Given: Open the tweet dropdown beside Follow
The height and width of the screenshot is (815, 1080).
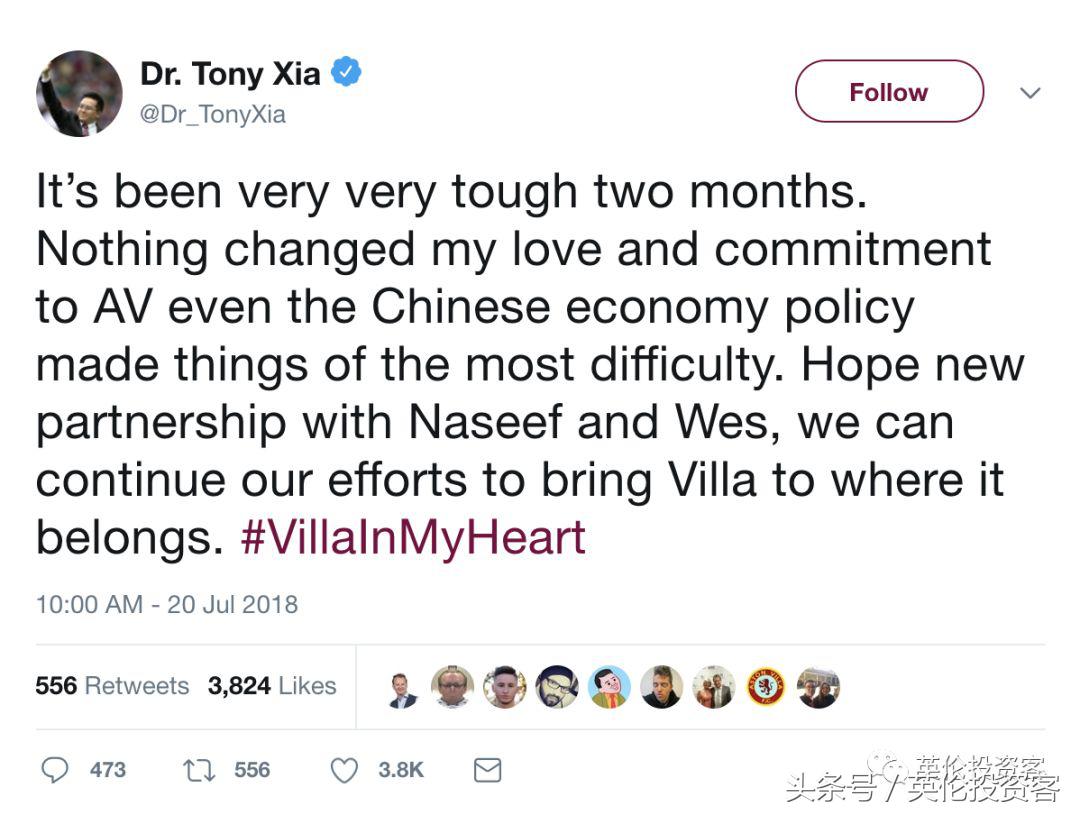Looking at the screenshot, I should (1031, 92).
